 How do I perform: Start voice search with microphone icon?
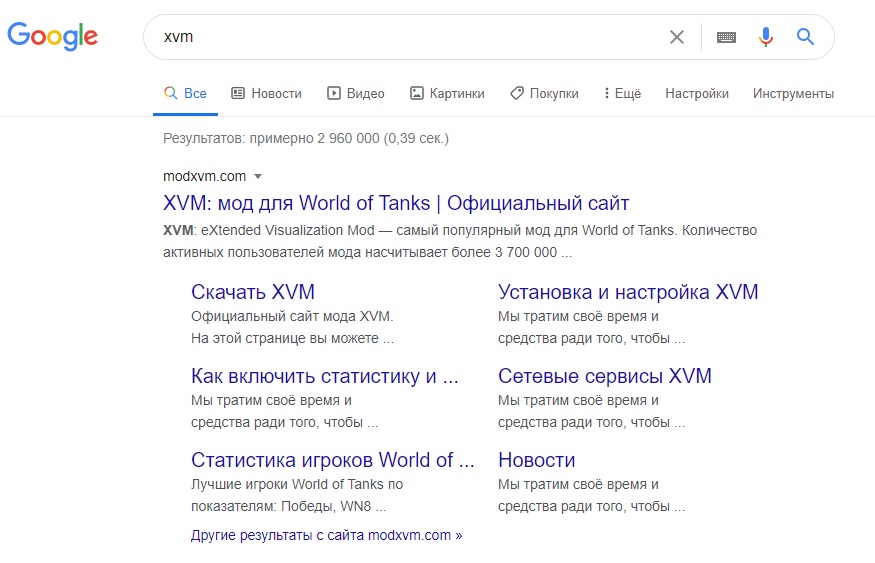coord(766,37)
